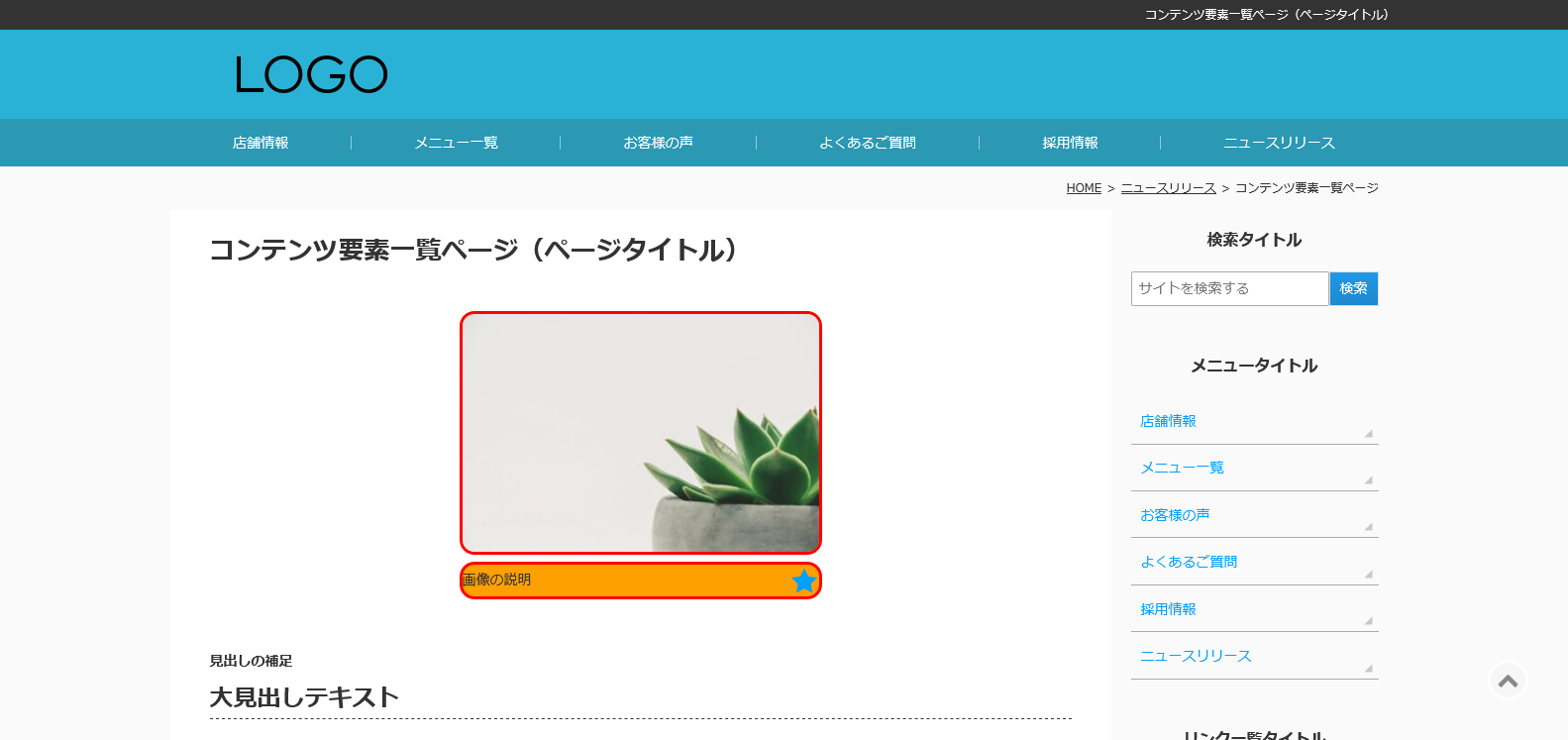Open メニュー一覧 in the top navigation
1568x740 pixels.
coord(456,143)
